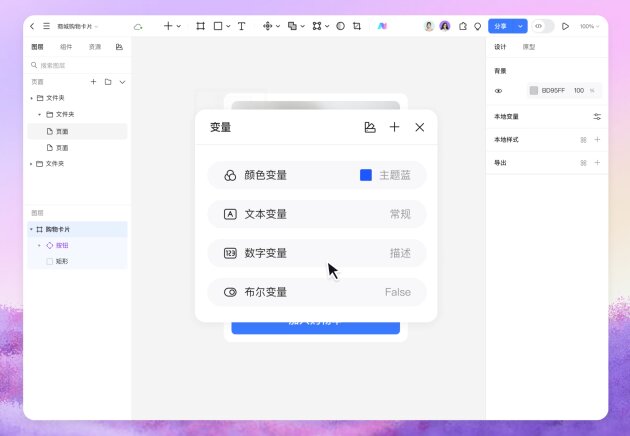The image size is (630, 436).
Task: Expand the first top-level folder in pages
Action: pos(32,98)
